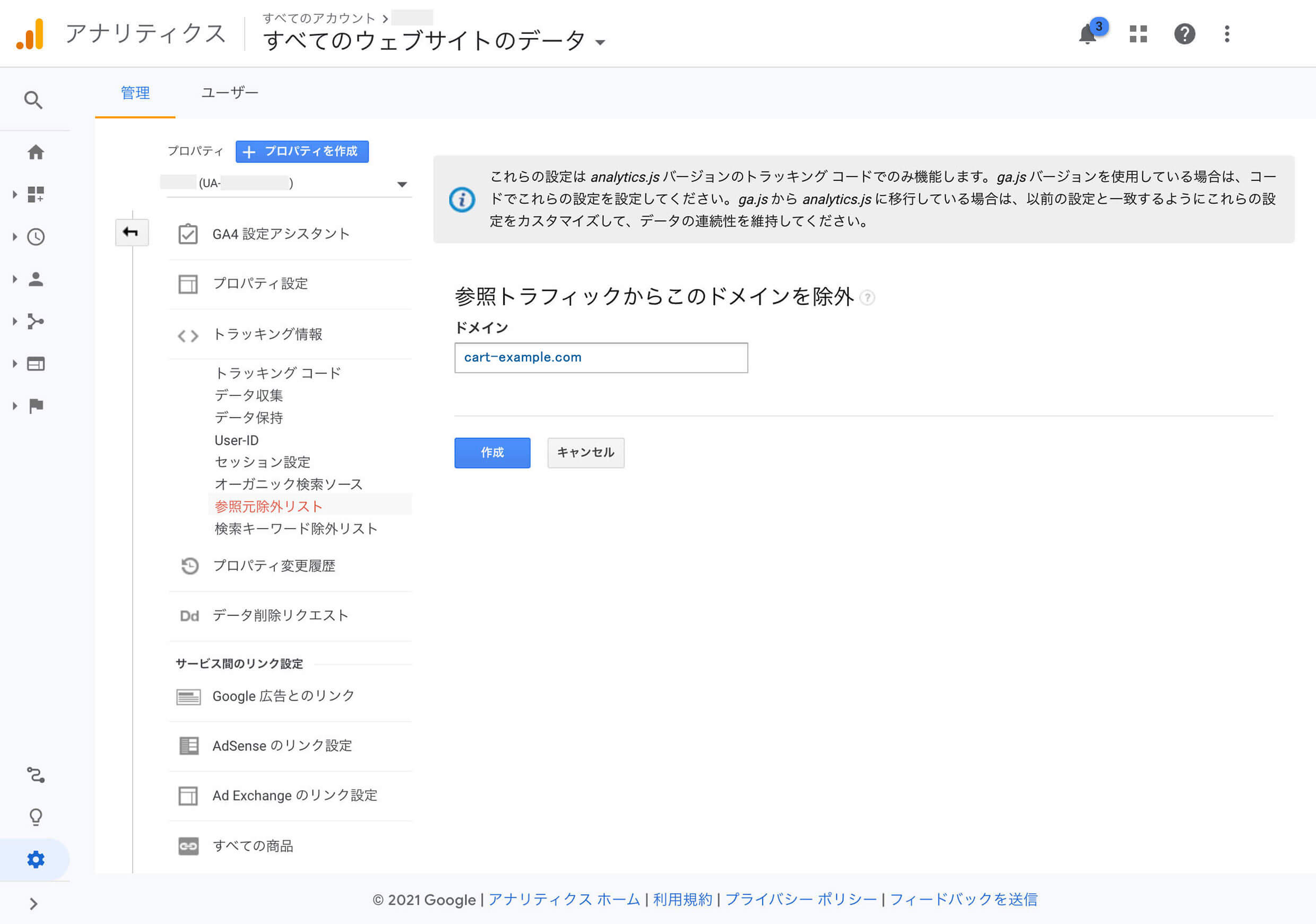This screenshot has width=1316, height=924.
Task: Open the Google apps grid icon
Action: 1138,34
